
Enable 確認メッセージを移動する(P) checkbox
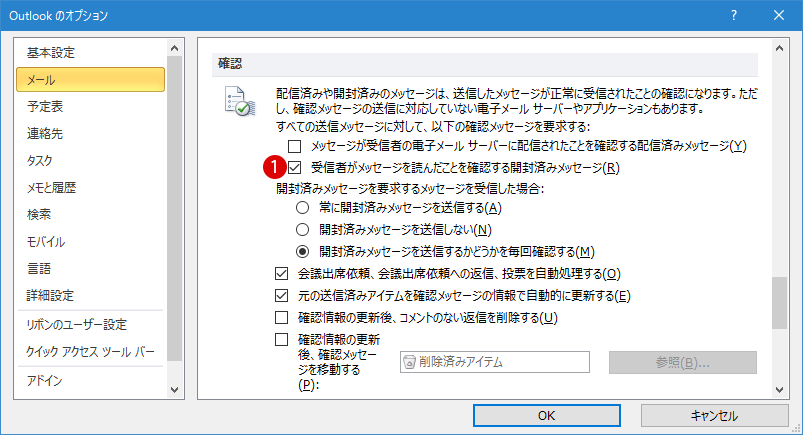point(281,339)
